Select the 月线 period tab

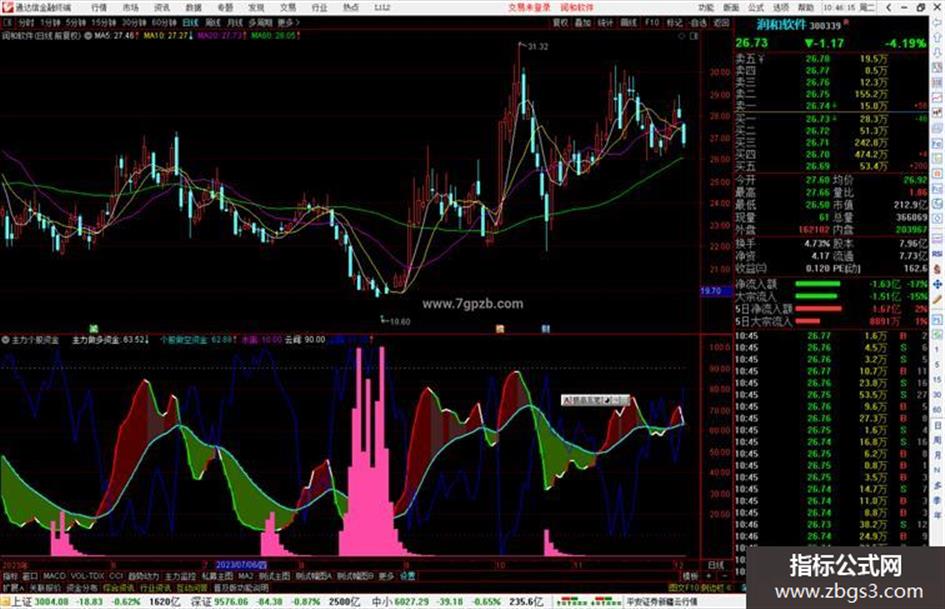point(235,22)
